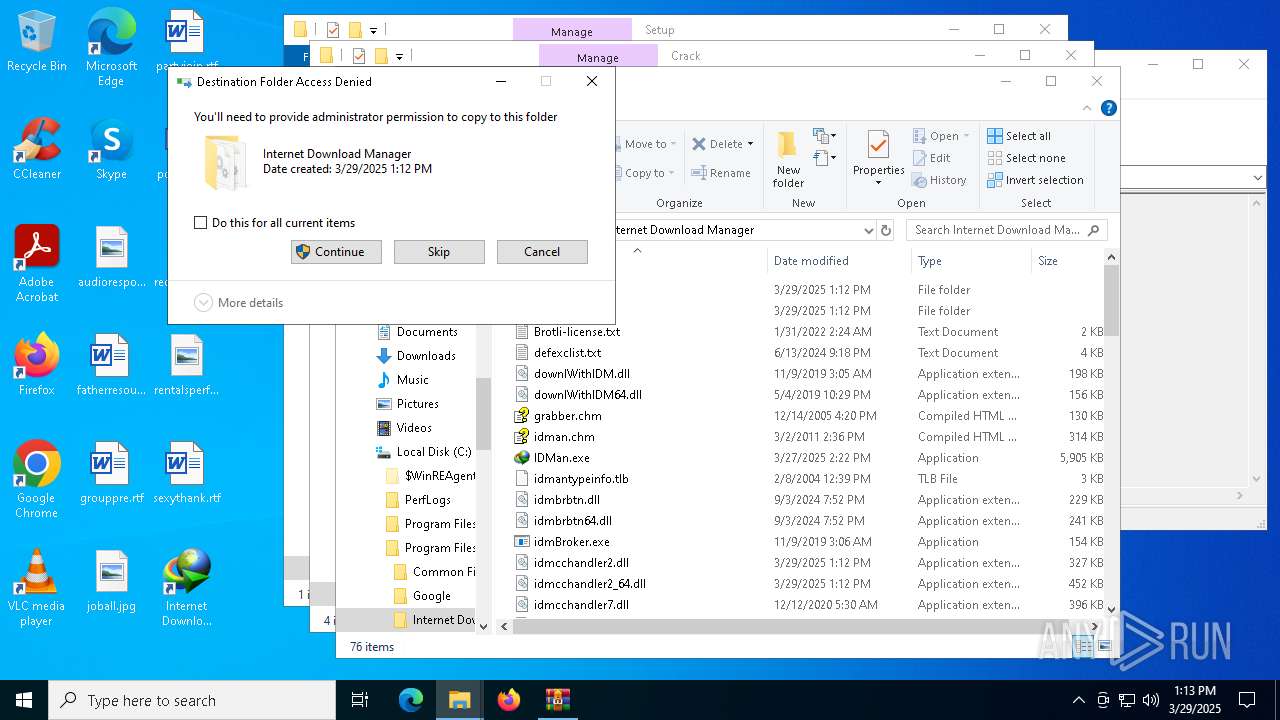The image size is (1280, 720).
Task: Select IDMan.exe file
Action: tap(561, 458)
